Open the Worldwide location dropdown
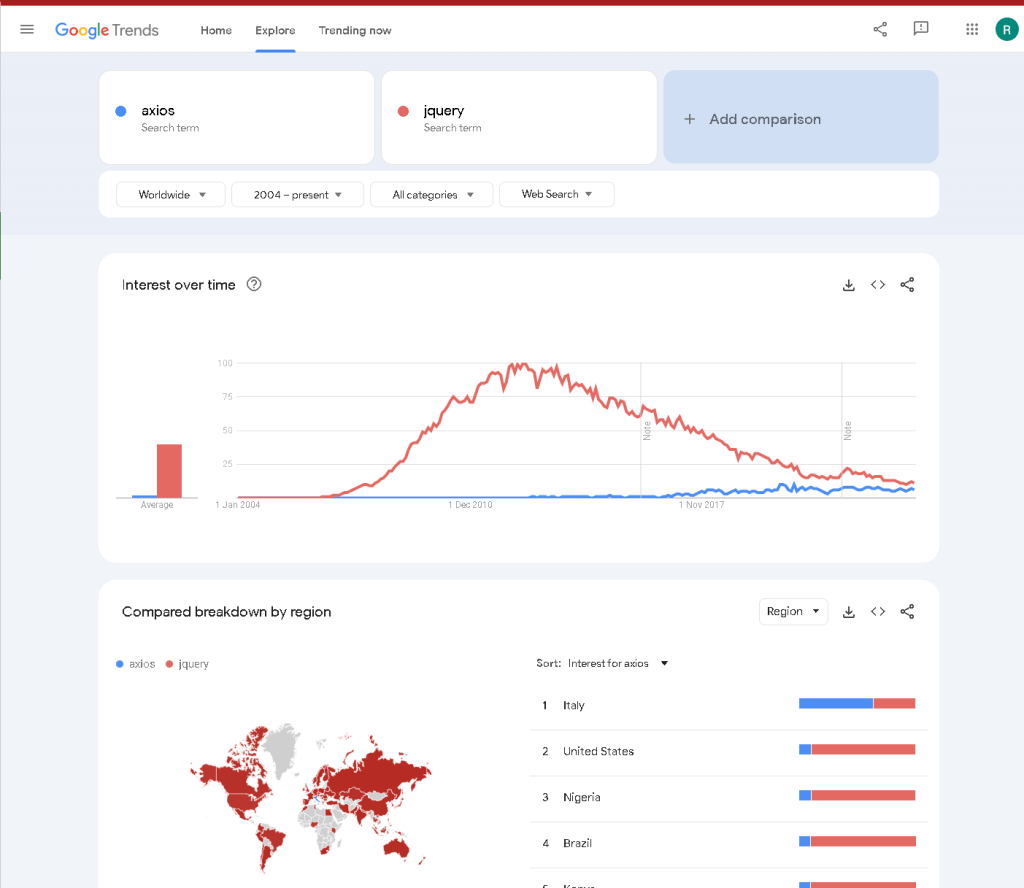This screenshot has width=1024, height=888. [171, 195]
